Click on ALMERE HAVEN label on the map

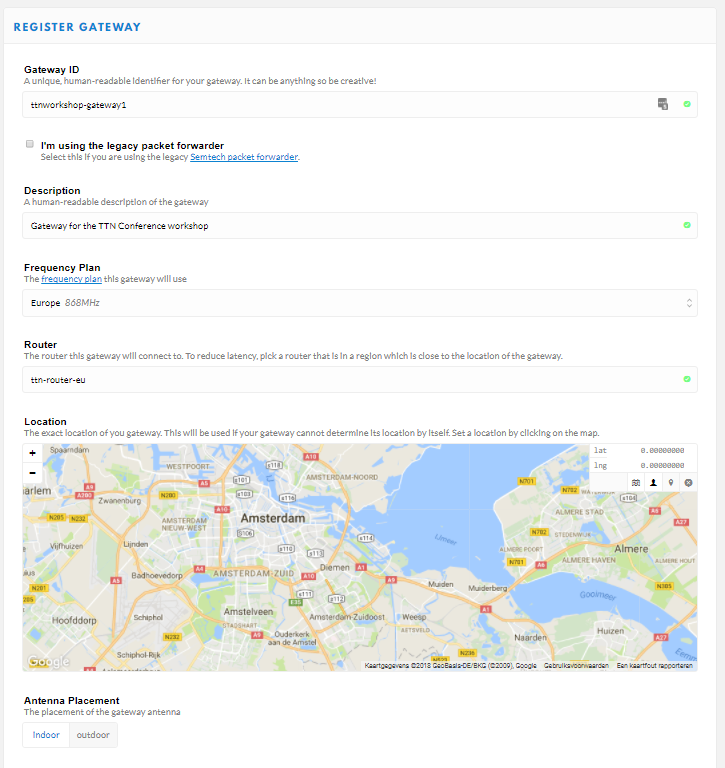[x=588, y=560]
